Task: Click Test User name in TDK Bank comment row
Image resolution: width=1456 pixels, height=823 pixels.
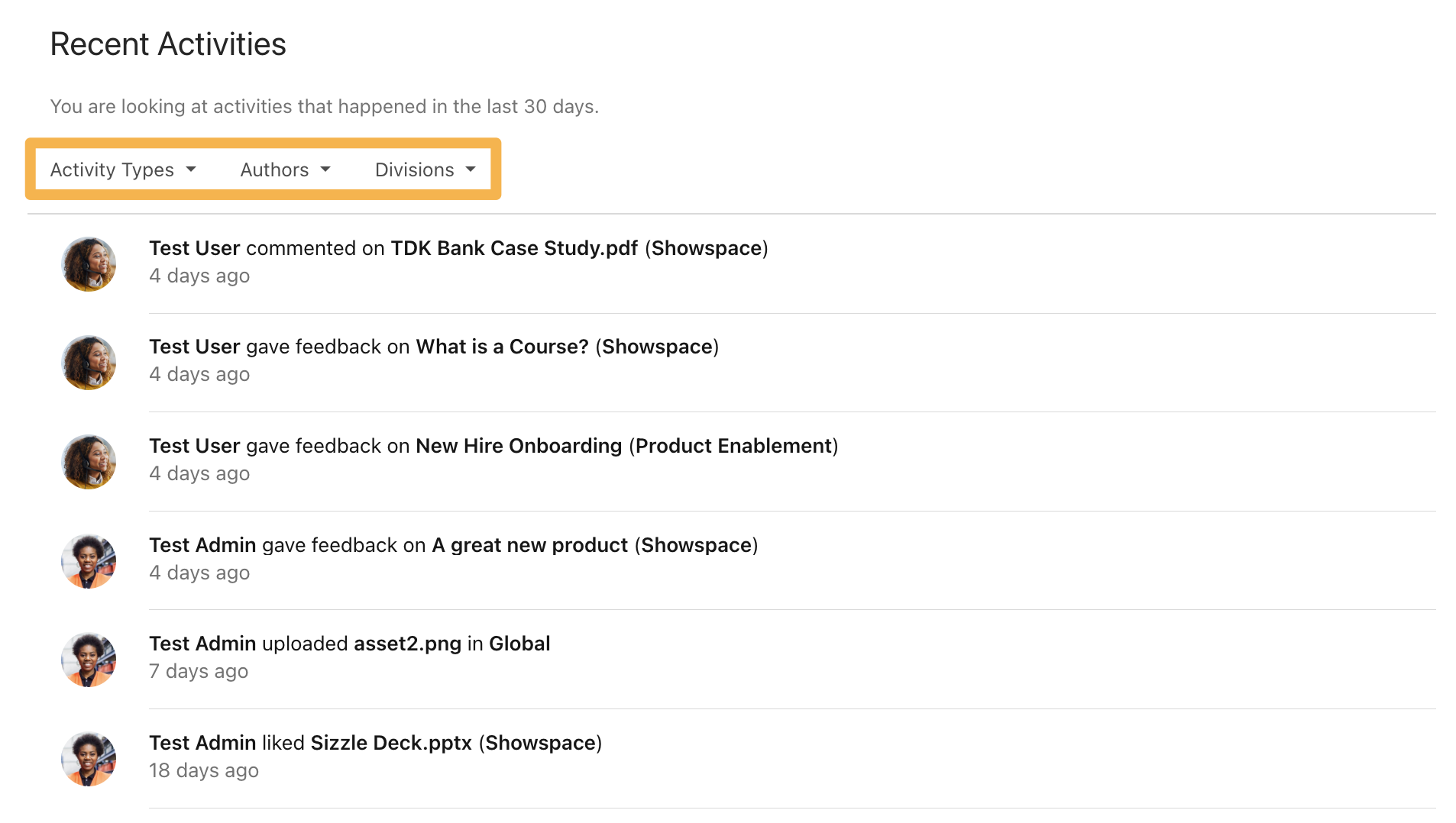Action: coord(195,248)
